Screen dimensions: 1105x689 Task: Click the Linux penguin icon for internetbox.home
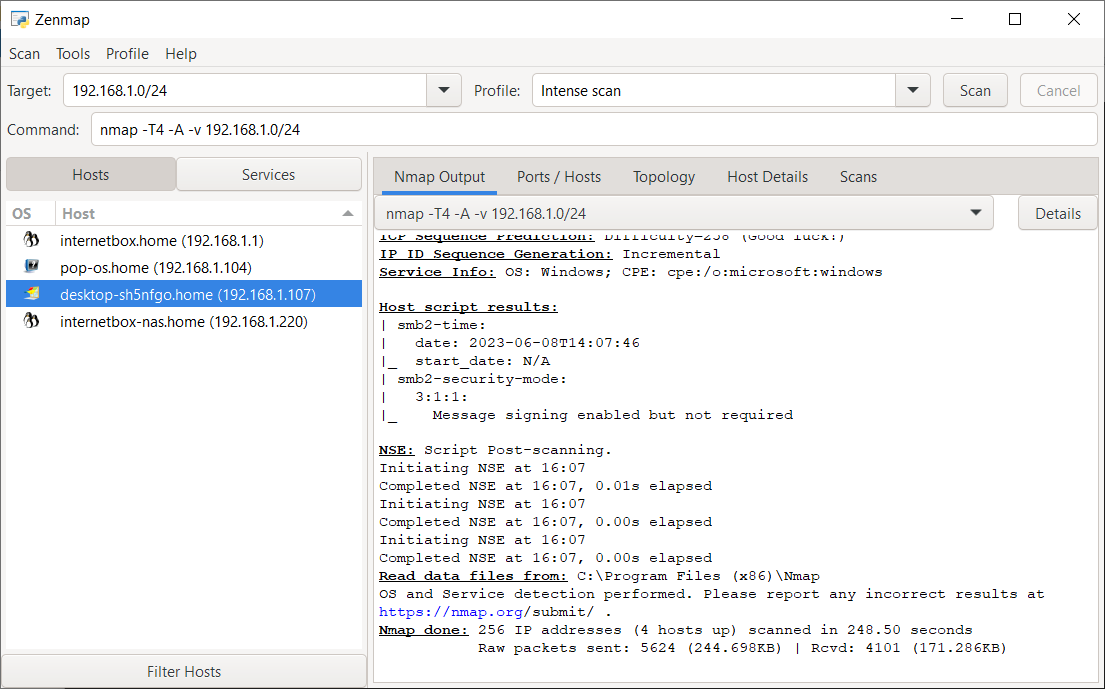(31, 240)
